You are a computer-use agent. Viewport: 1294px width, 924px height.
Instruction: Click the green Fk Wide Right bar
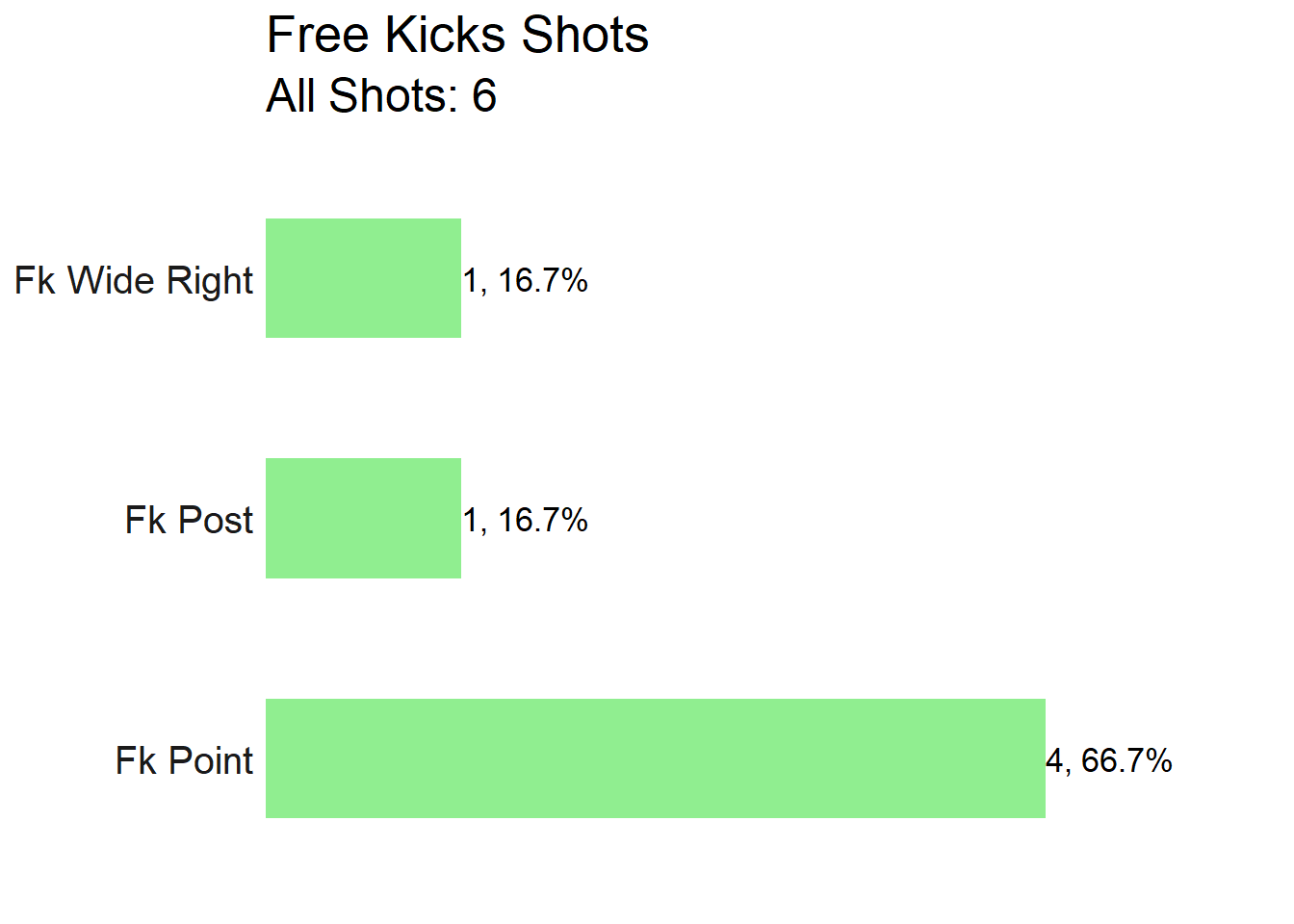363,278
